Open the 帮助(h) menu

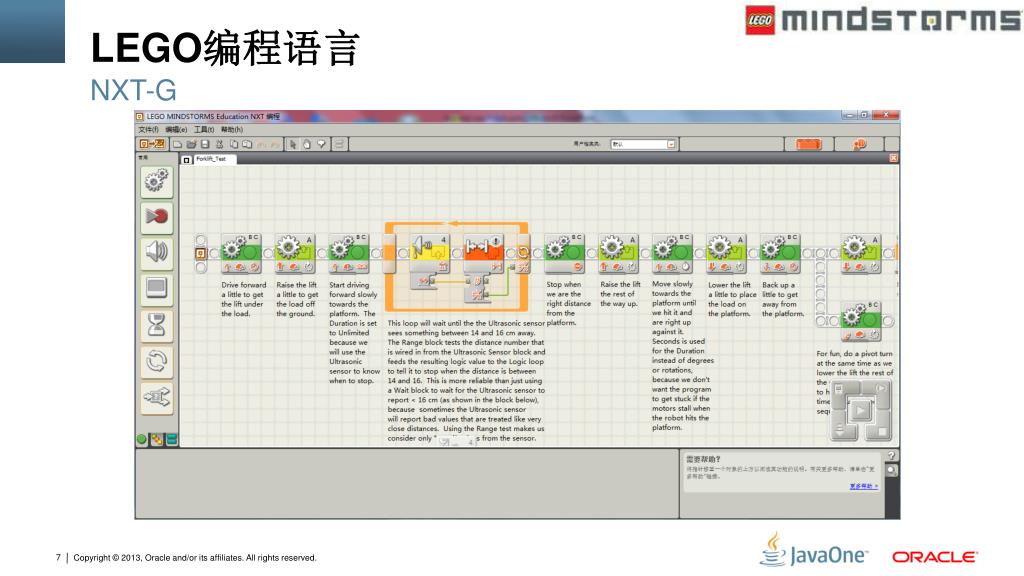(x=232, y=130)
